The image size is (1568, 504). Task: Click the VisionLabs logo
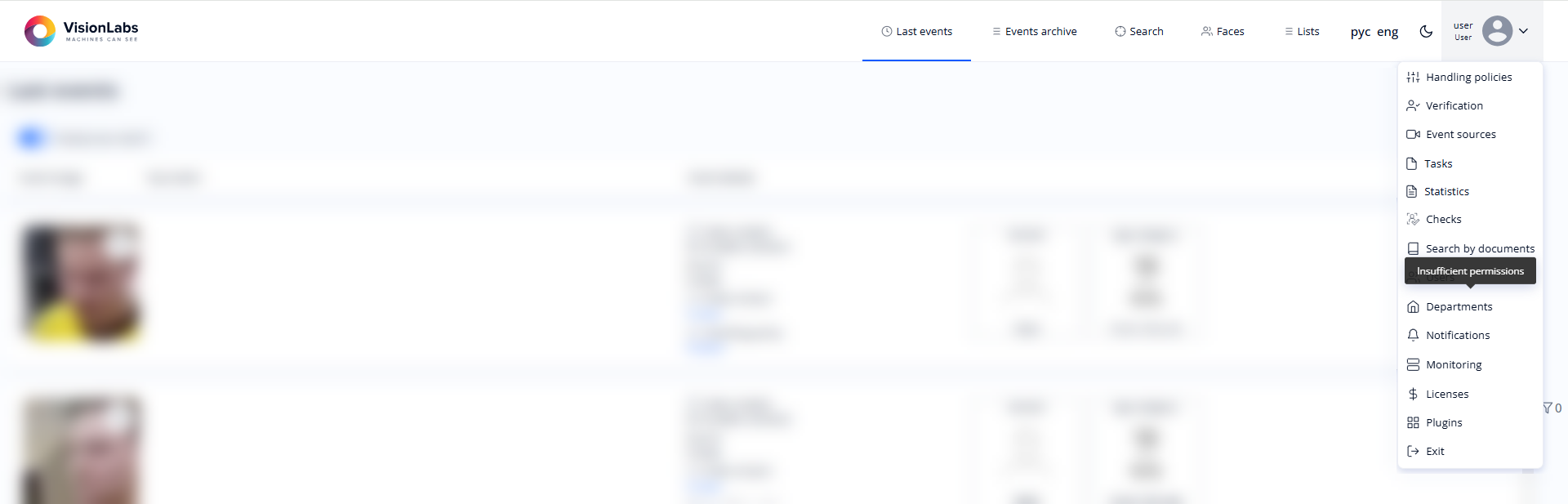pos(81,31)
